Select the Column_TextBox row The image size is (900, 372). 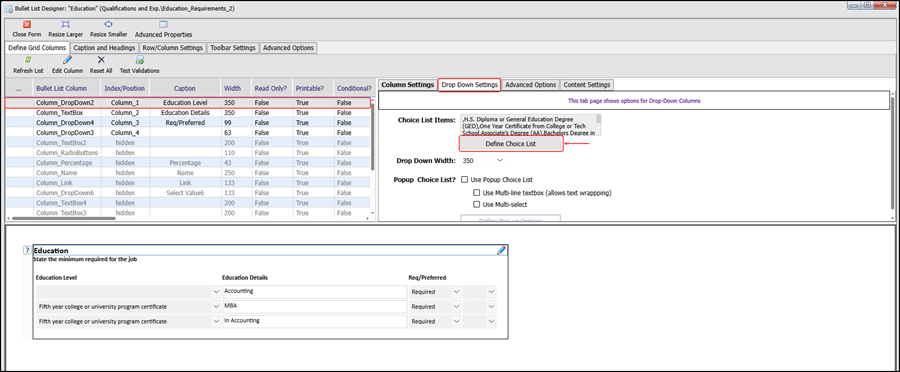click(187, 113)
